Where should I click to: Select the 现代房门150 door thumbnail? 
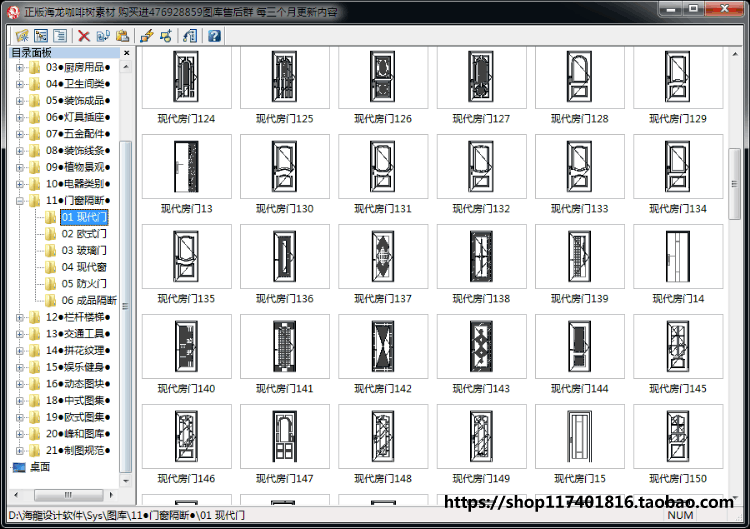coord(678,436)
